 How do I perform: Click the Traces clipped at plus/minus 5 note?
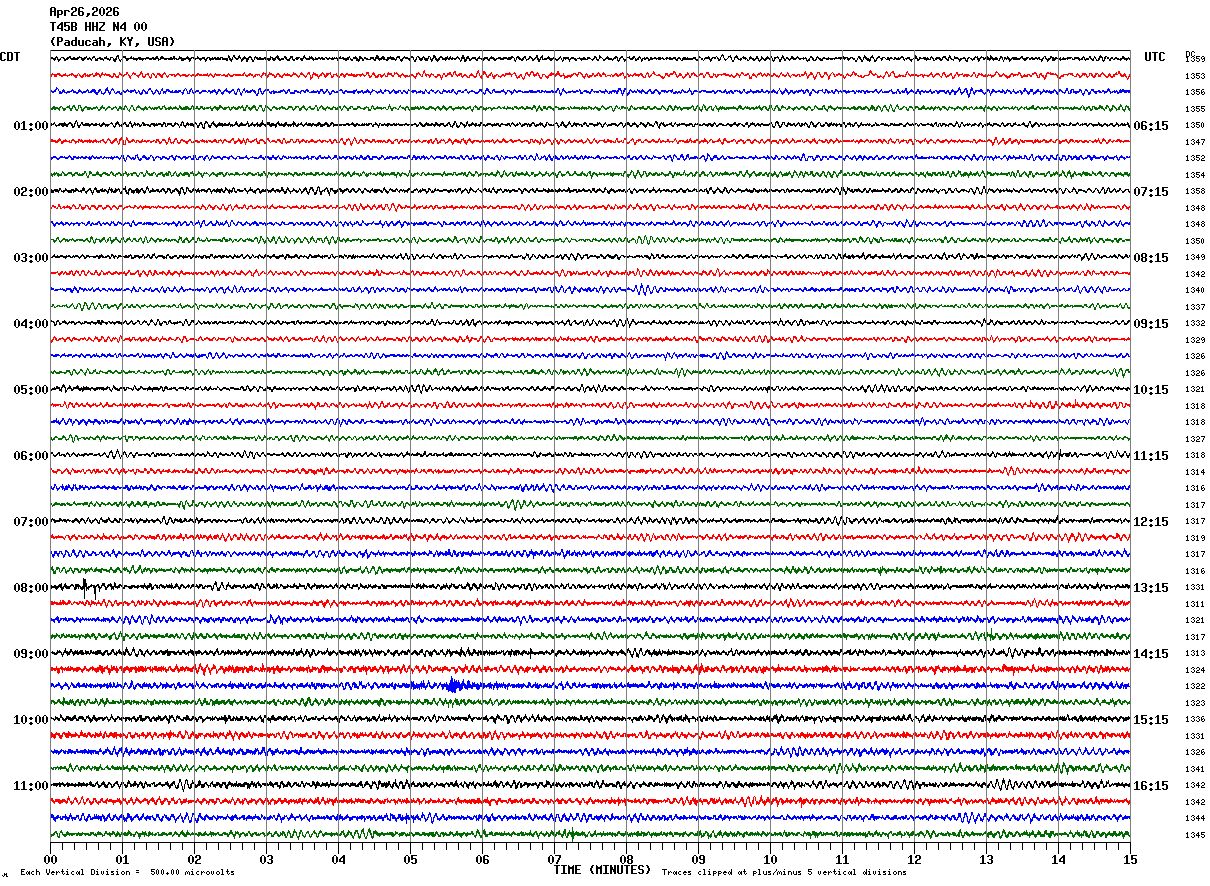[784, 873]
